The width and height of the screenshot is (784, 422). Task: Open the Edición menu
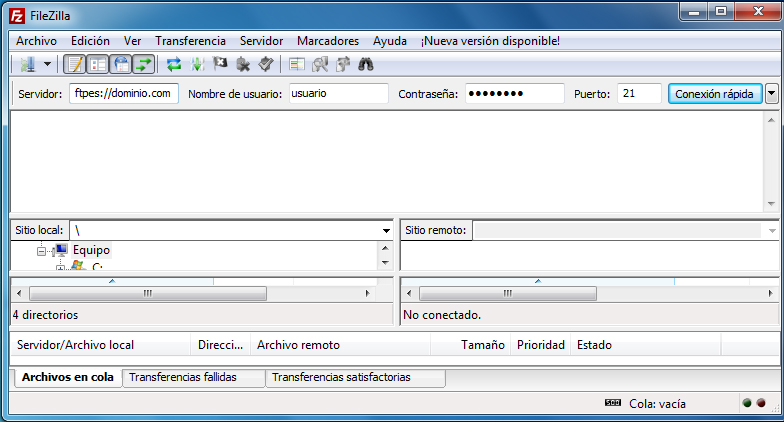90,41
